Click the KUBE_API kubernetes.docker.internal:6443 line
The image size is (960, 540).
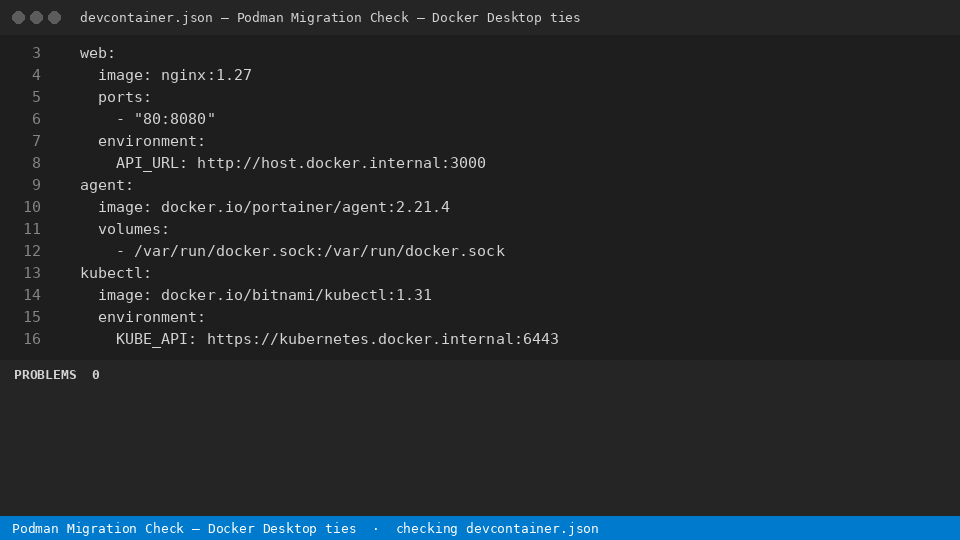coord(337,340)
